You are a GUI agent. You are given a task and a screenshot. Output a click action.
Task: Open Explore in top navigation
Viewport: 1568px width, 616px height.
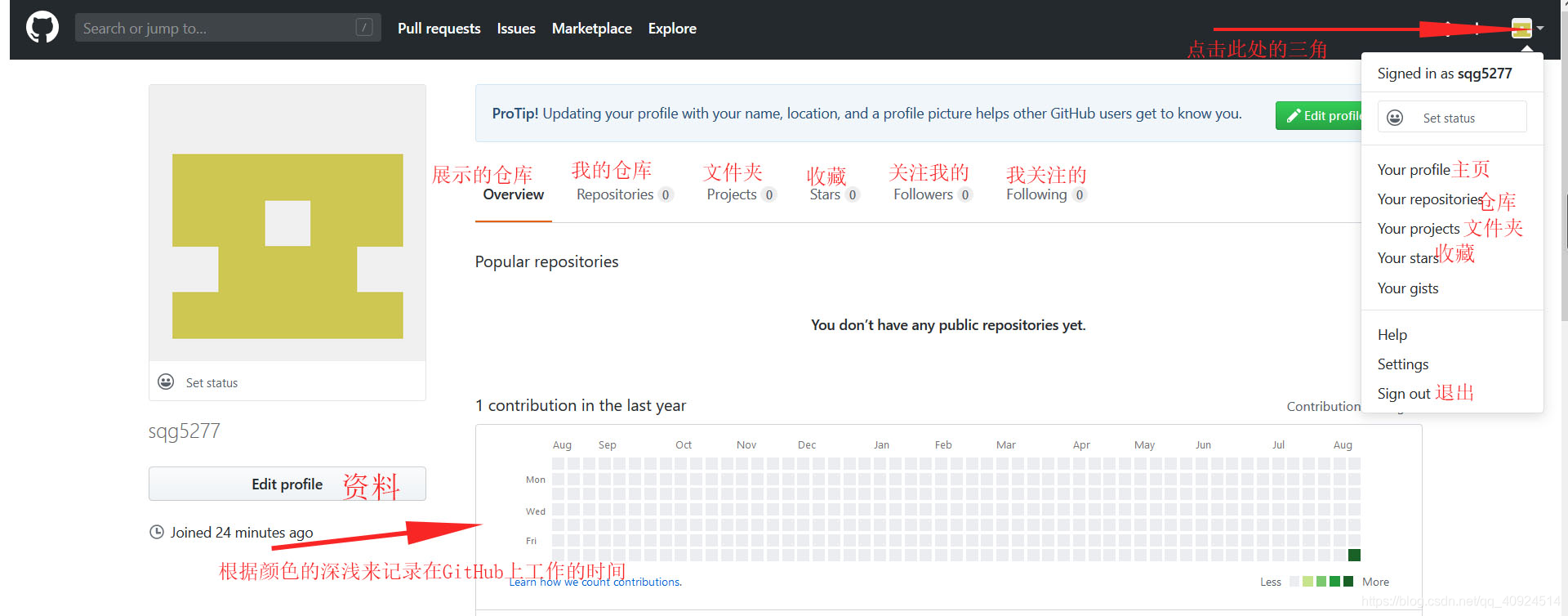(x=672, y=29)
